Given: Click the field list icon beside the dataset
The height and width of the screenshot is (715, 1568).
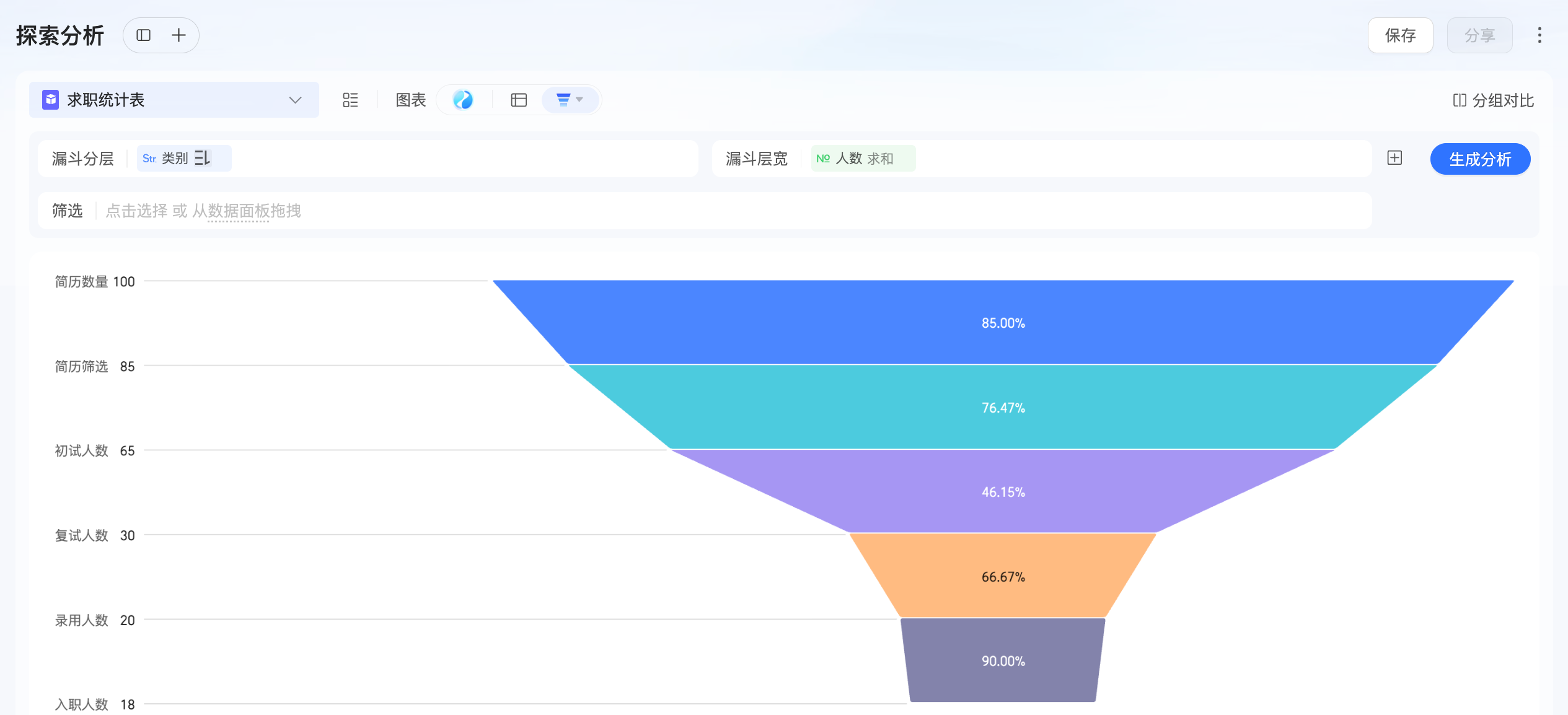Looking at the screenshot, I should (350, 100).
